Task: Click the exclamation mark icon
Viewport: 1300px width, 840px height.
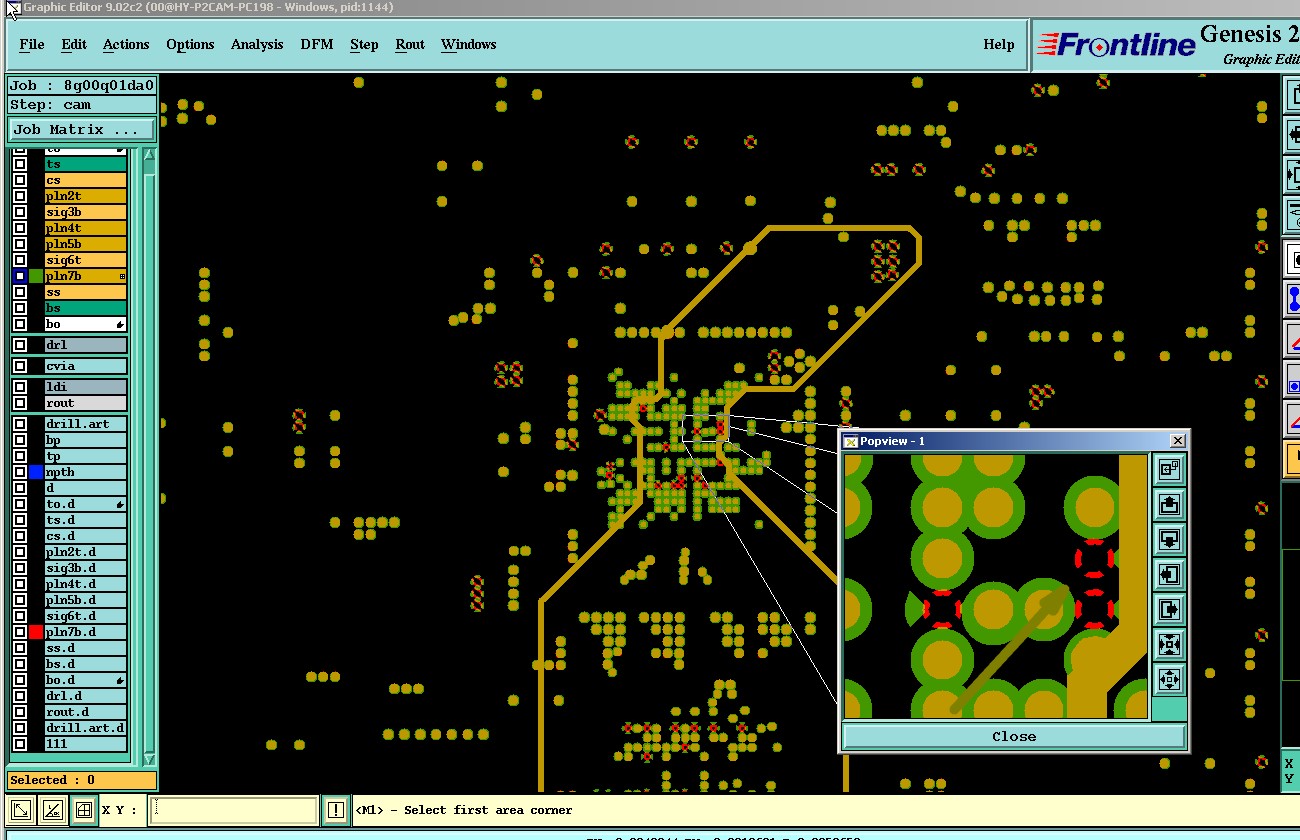Action: pos(335,809)
